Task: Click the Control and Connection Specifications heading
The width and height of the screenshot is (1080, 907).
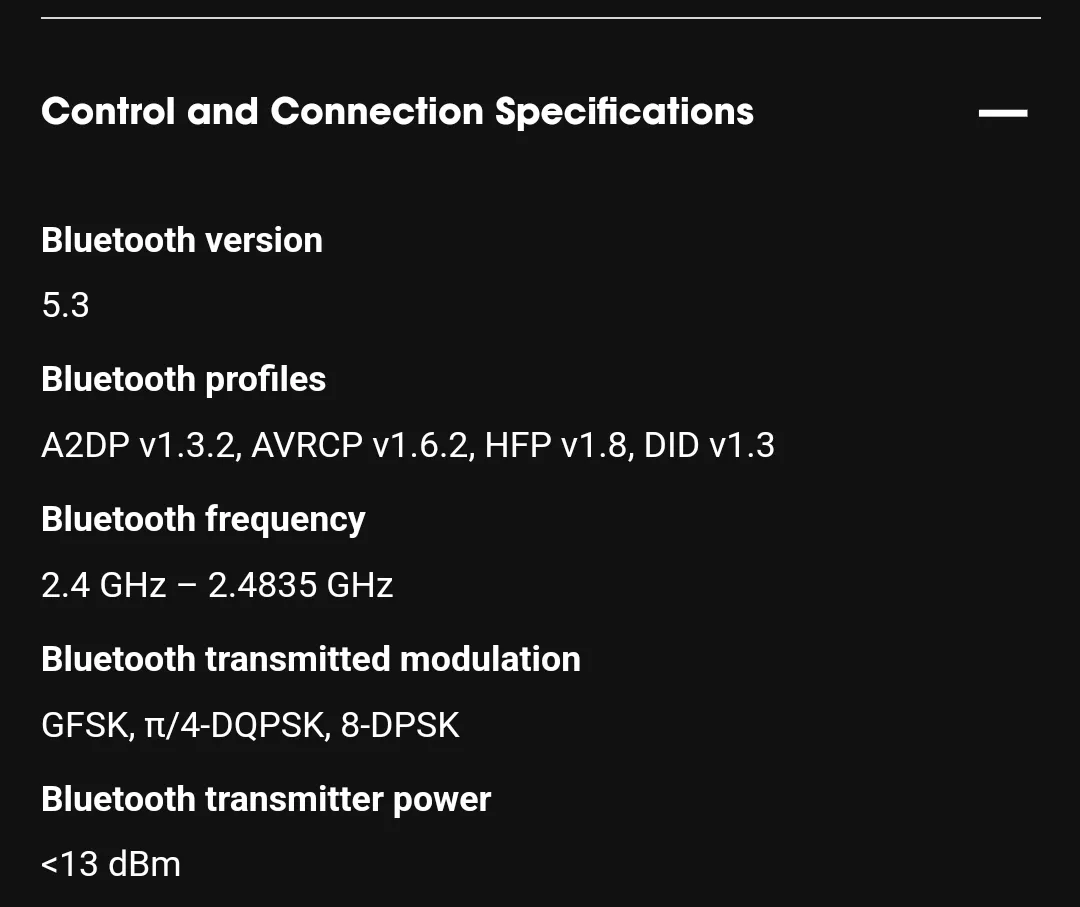Action: point(397,112)
